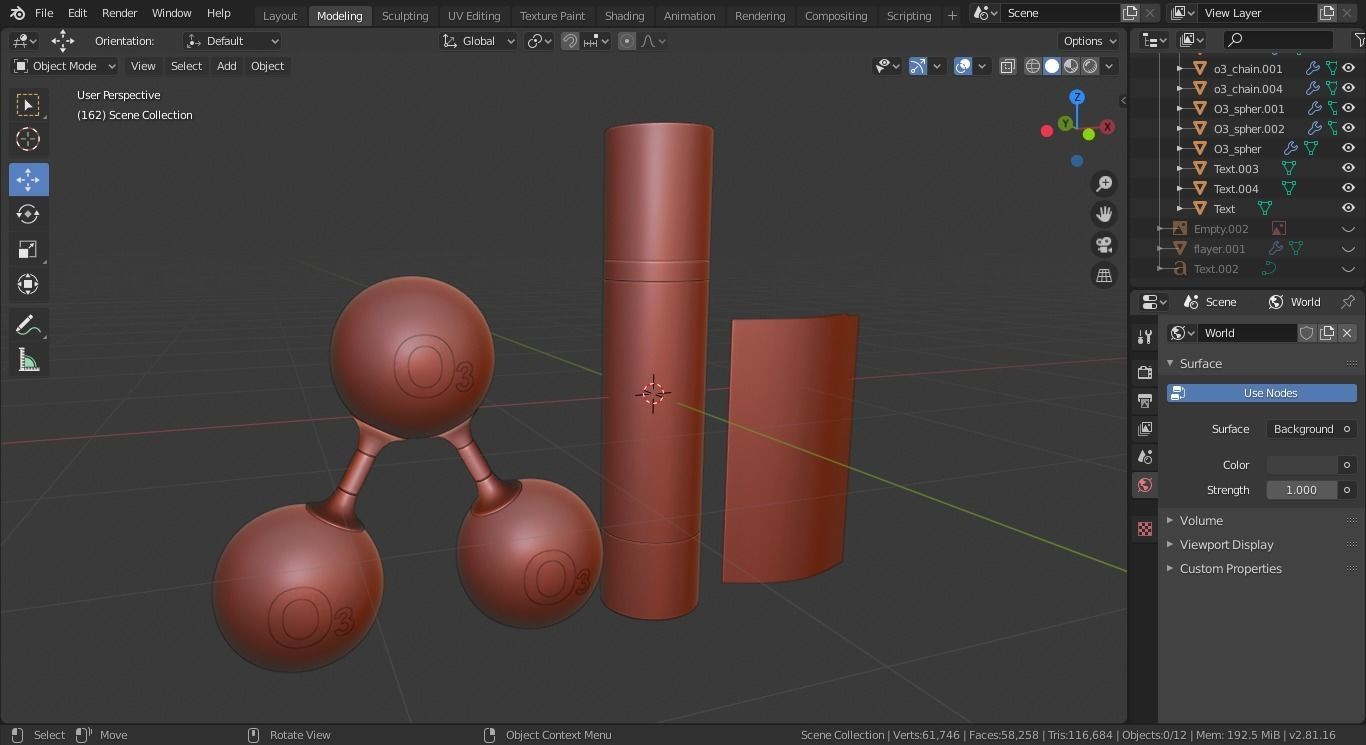Screen dimensions: 1366x745
Task: Open the Texture properties tab
Action: (1145, 529)
